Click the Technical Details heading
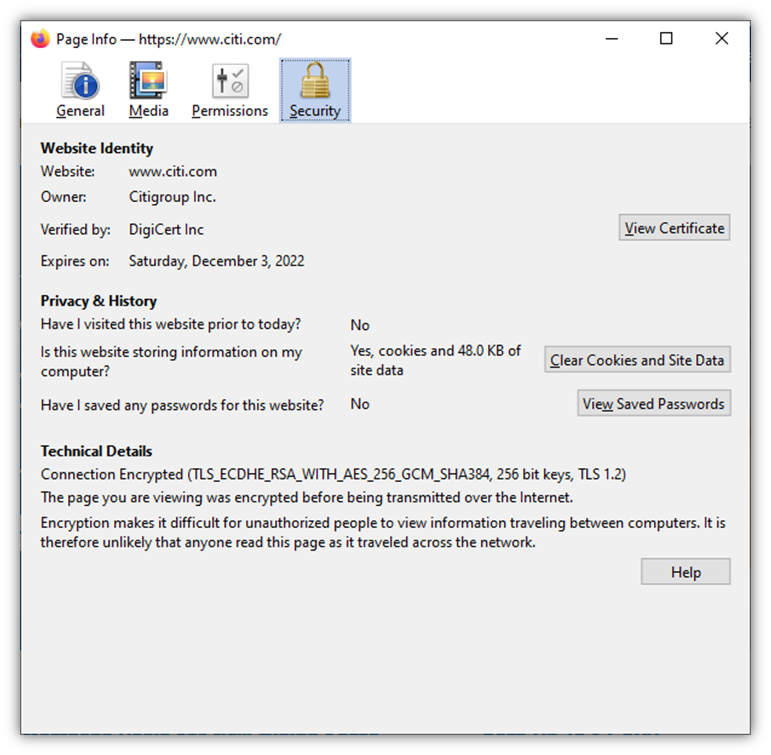Screen dimensions: 771x755 pyautogui.click(x=96, y=451)
